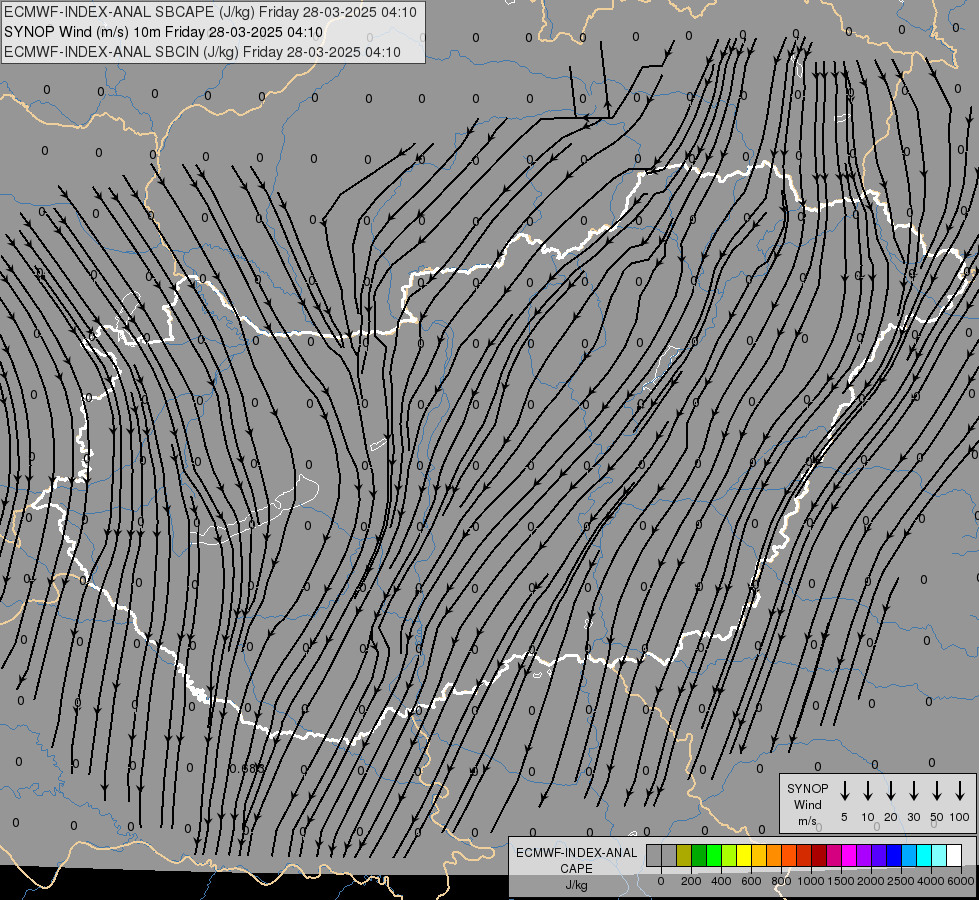The height and width of the screenshot is (900, 979).
Task: Click the 30 m/s wind arrow in legend
Action: click(x=913, y=790)
